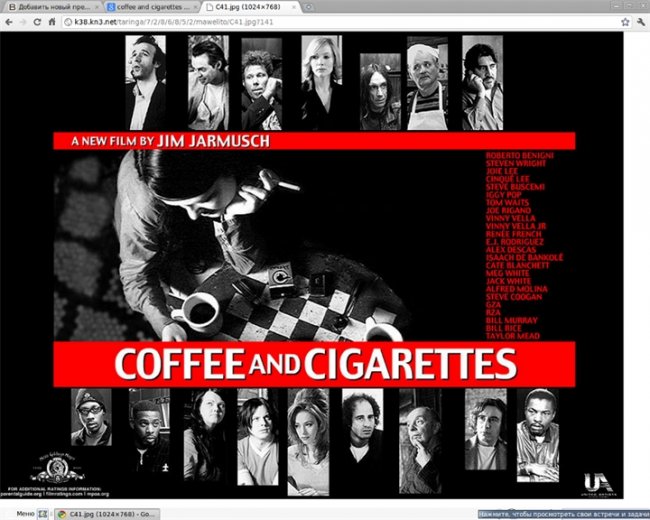Viewport: 650px width, 520px height.
Task: Open the 'Меню' button in the taskbar
Action: [x=25, y=513]
